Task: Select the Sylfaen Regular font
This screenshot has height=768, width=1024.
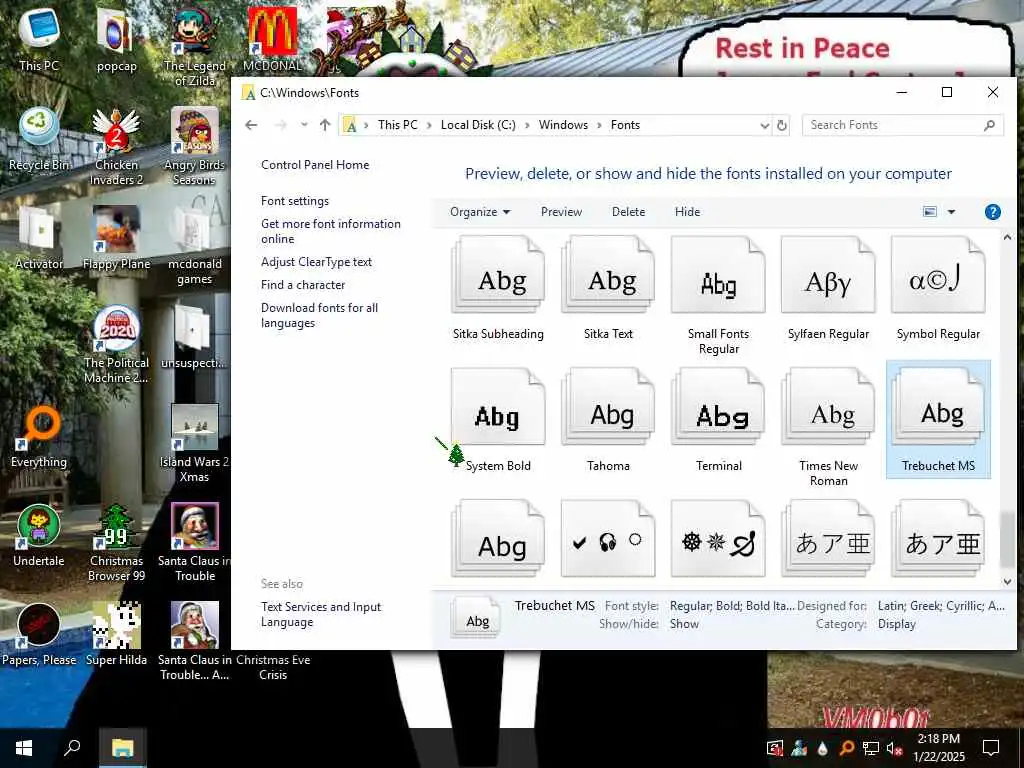Action: point(828,289)
